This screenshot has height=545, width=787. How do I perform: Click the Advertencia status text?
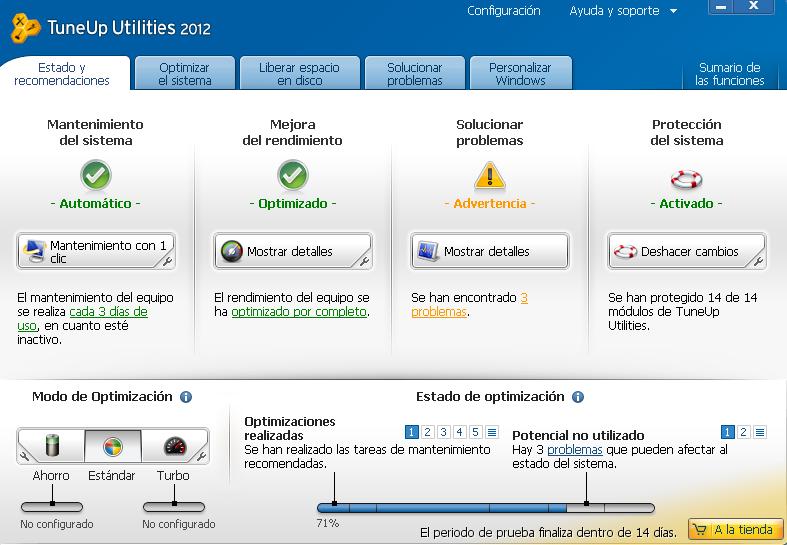tap(489, 203)
